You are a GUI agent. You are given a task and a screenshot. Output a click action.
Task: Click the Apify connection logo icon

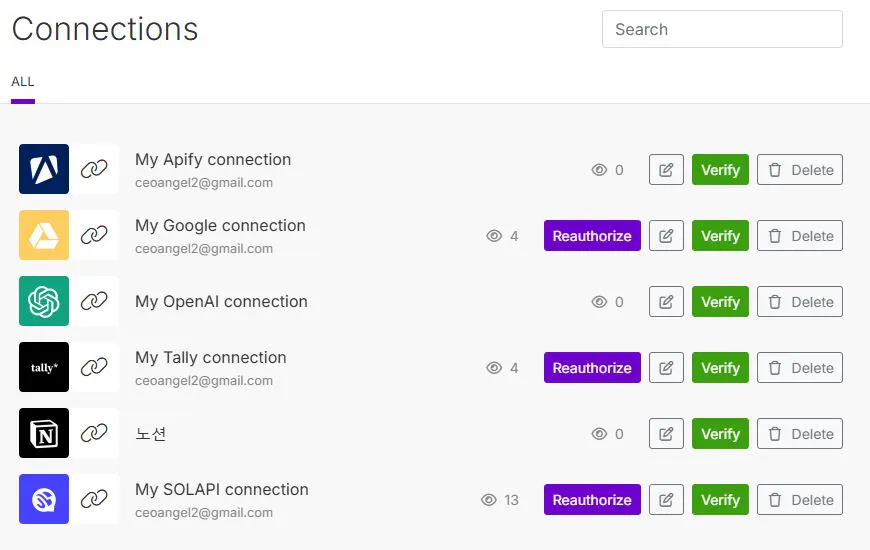(x=44, y=169)
